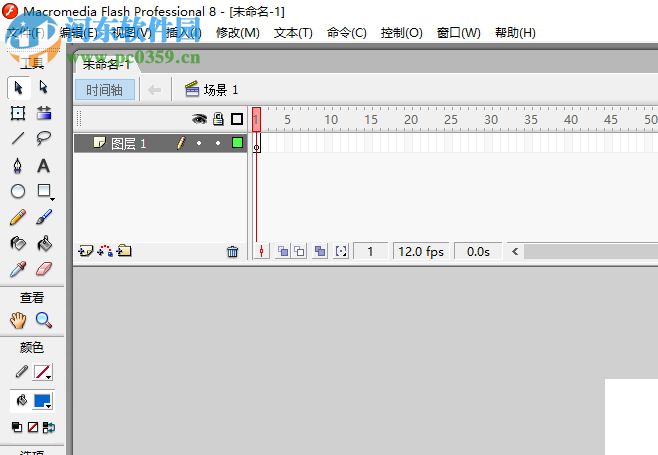Select the 图层 1 layer row
Viewport: 658px width, 455px height.
(160, 143)
